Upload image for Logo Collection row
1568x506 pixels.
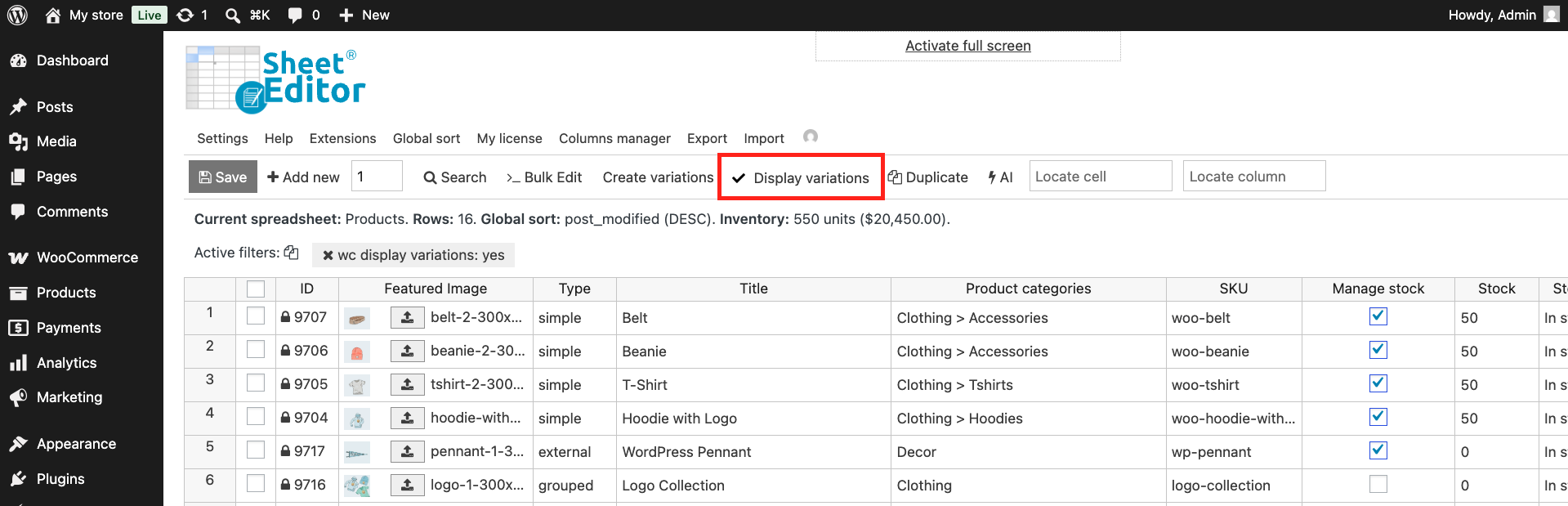407,485
